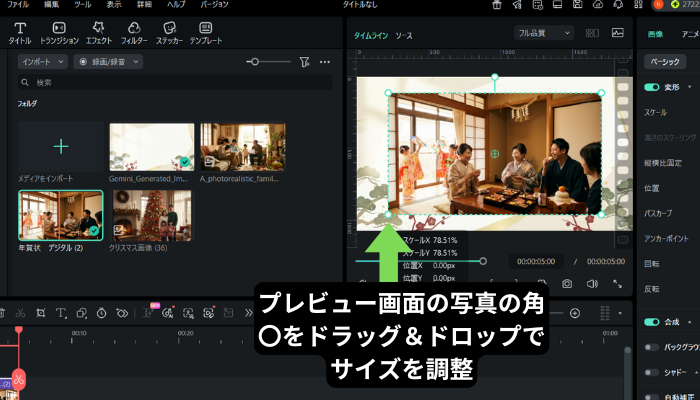Click the メディアをインポート plus tile
The height and width of the screenshot is (400, 700).
tap(61, 146)
